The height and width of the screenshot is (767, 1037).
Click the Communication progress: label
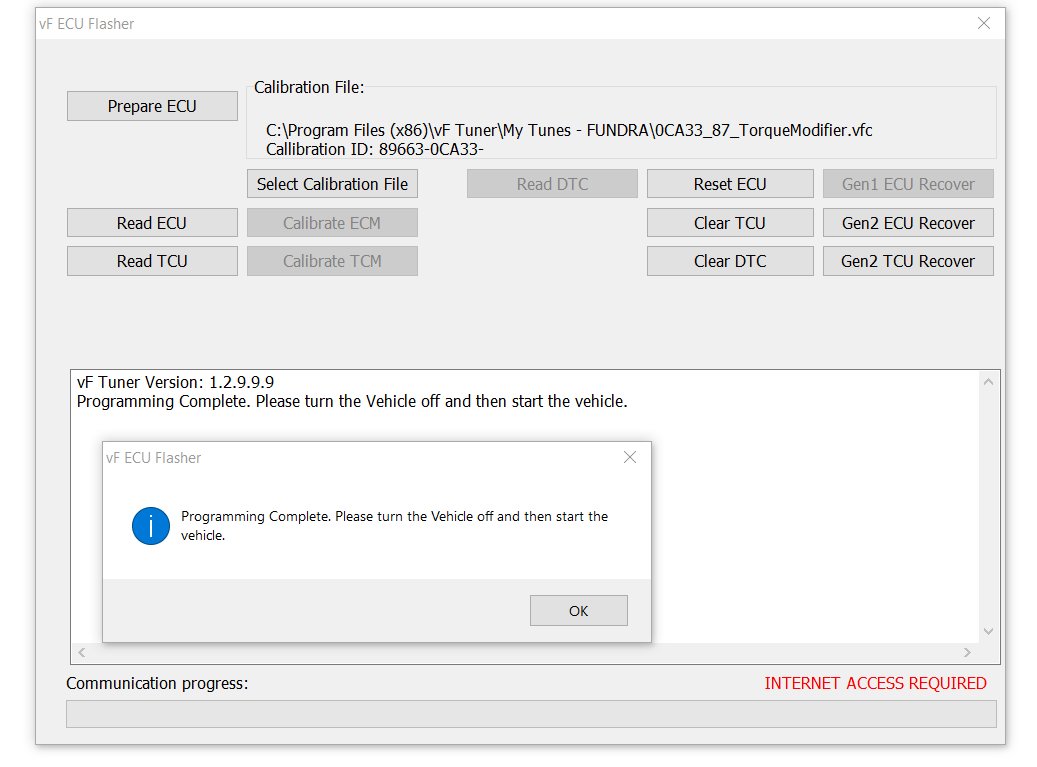(x=157, y=683)
